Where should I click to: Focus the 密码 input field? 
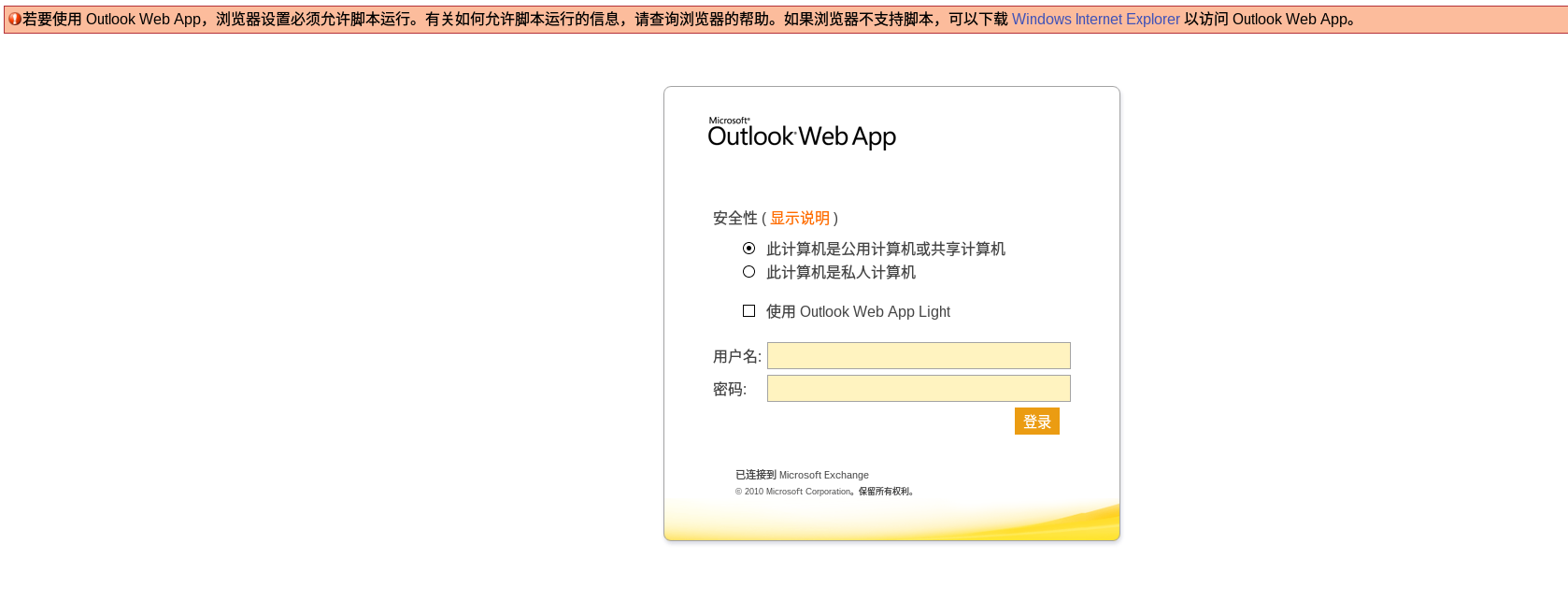pyautogui.click(x=918, y=389)
